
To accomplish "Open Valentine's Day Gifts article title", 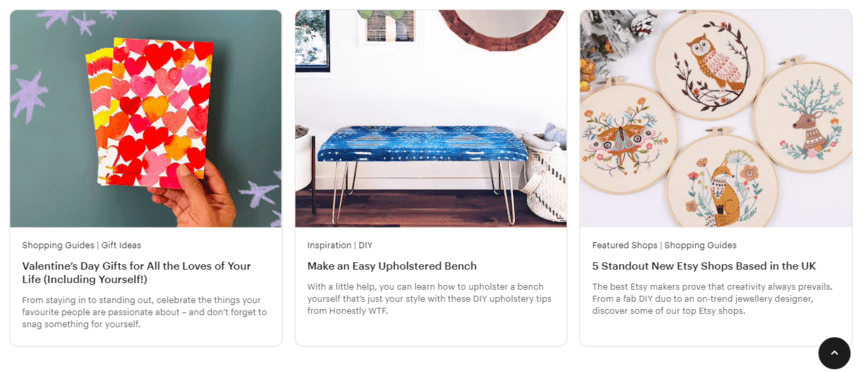I will [137, 273].
